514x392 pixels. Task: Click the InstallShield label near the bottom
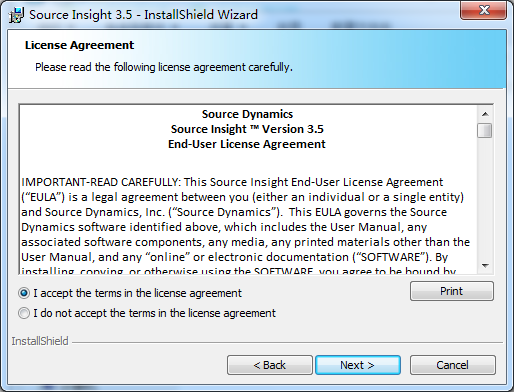click(x=40, y=341)
